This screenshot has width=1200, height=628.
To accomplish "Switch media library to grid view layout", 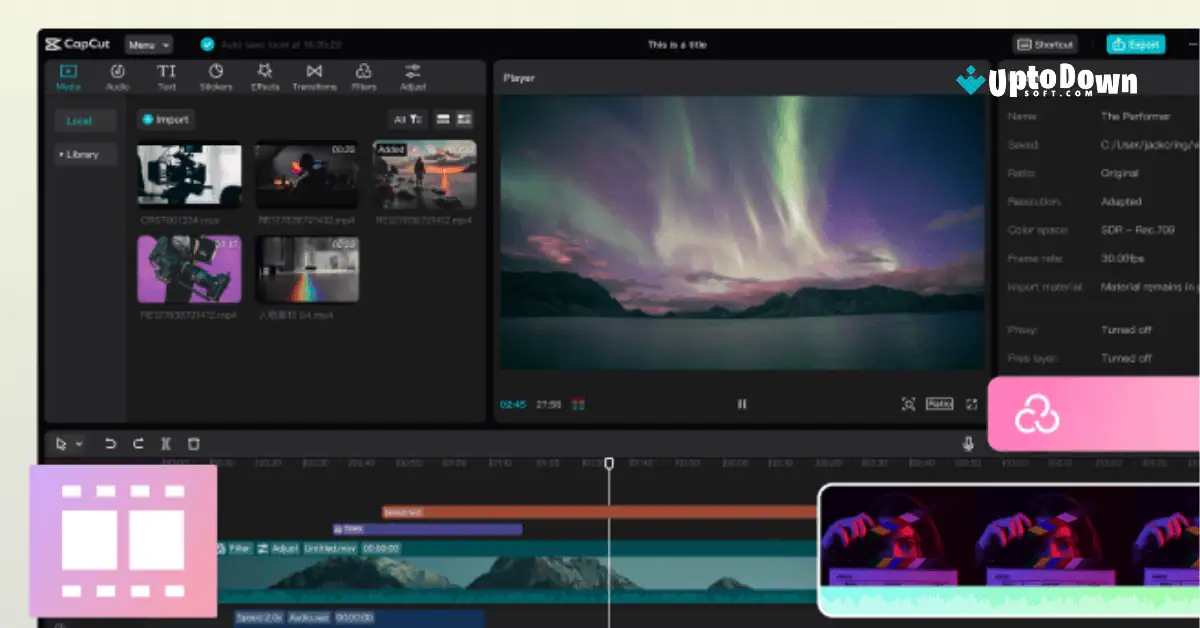I will pos(461,119).
